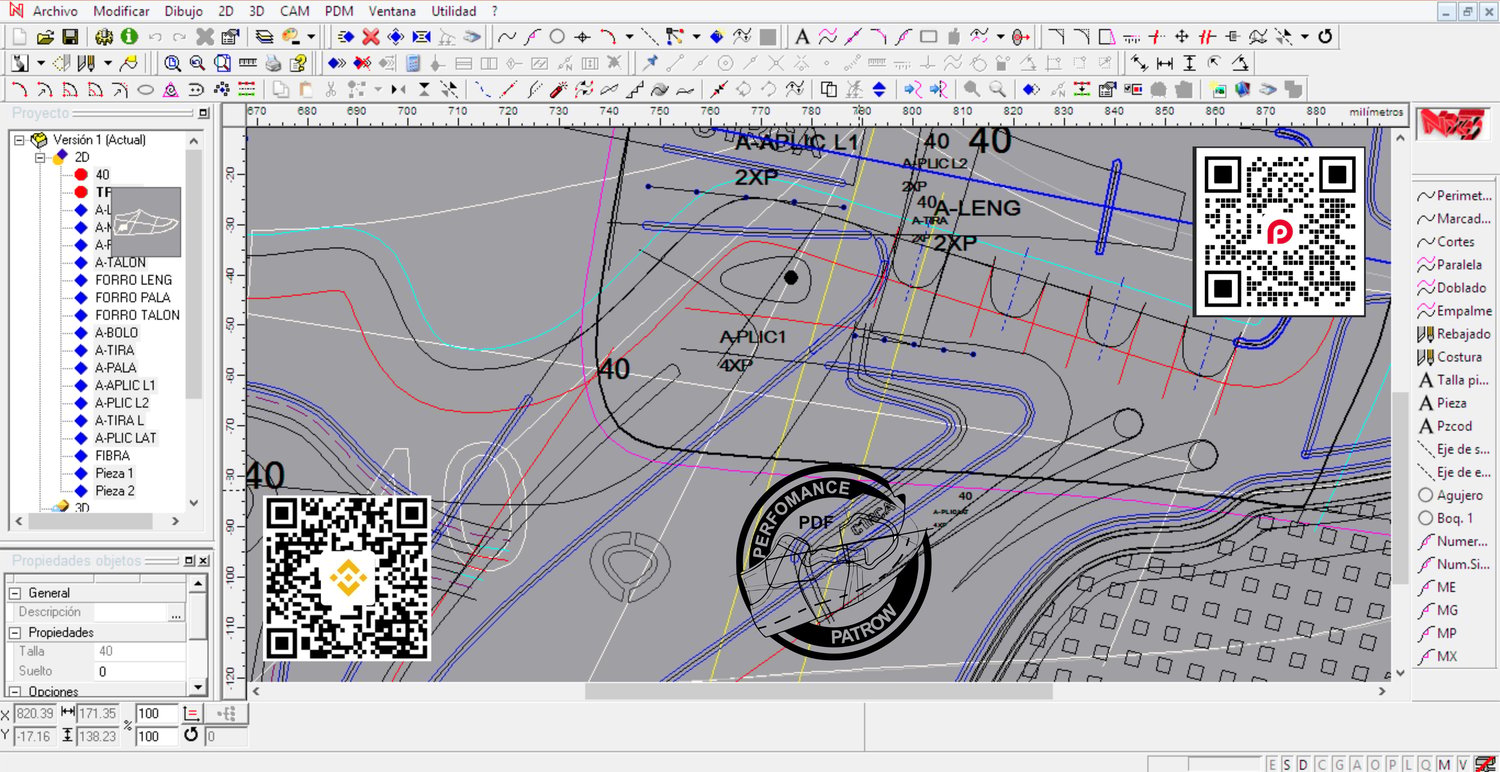Screen dimensions: 1500x772
Task: Select the freehand curve tool
Action: 507,37
